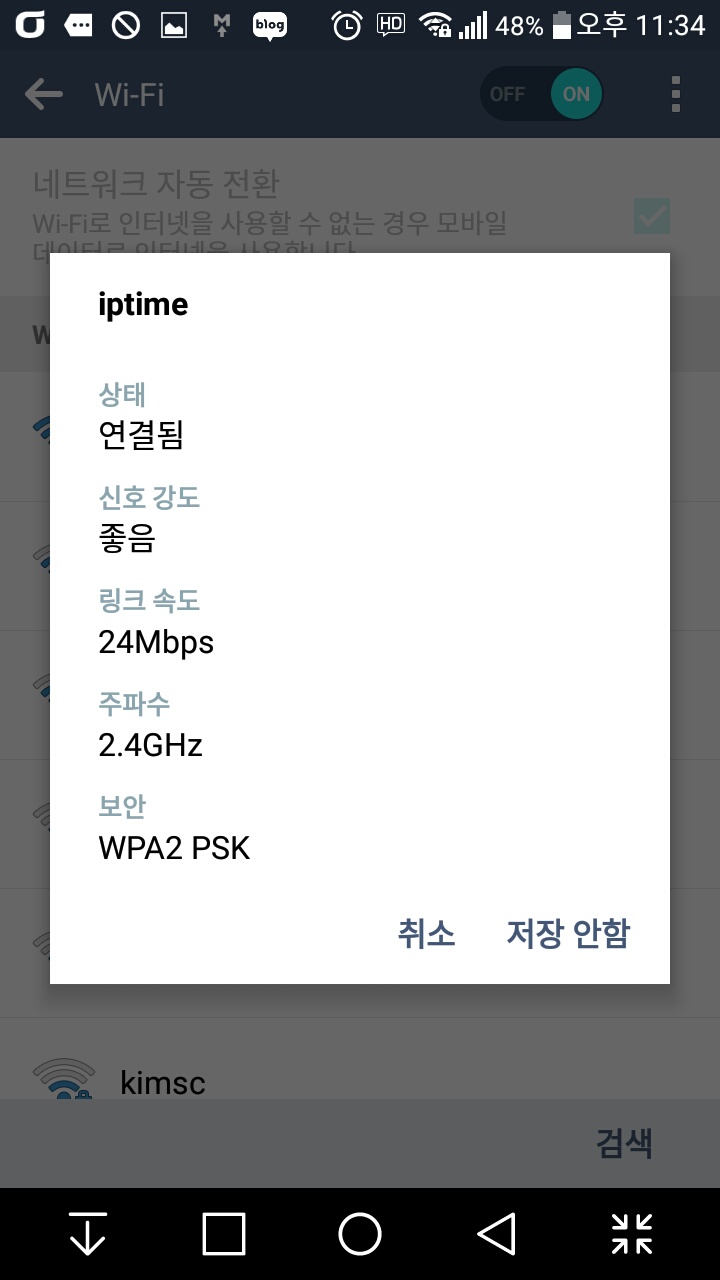The width and height of the screenshot is (720, 1280).
Task: Tap the collapse arrows navigation icon
Action: 632,1234
